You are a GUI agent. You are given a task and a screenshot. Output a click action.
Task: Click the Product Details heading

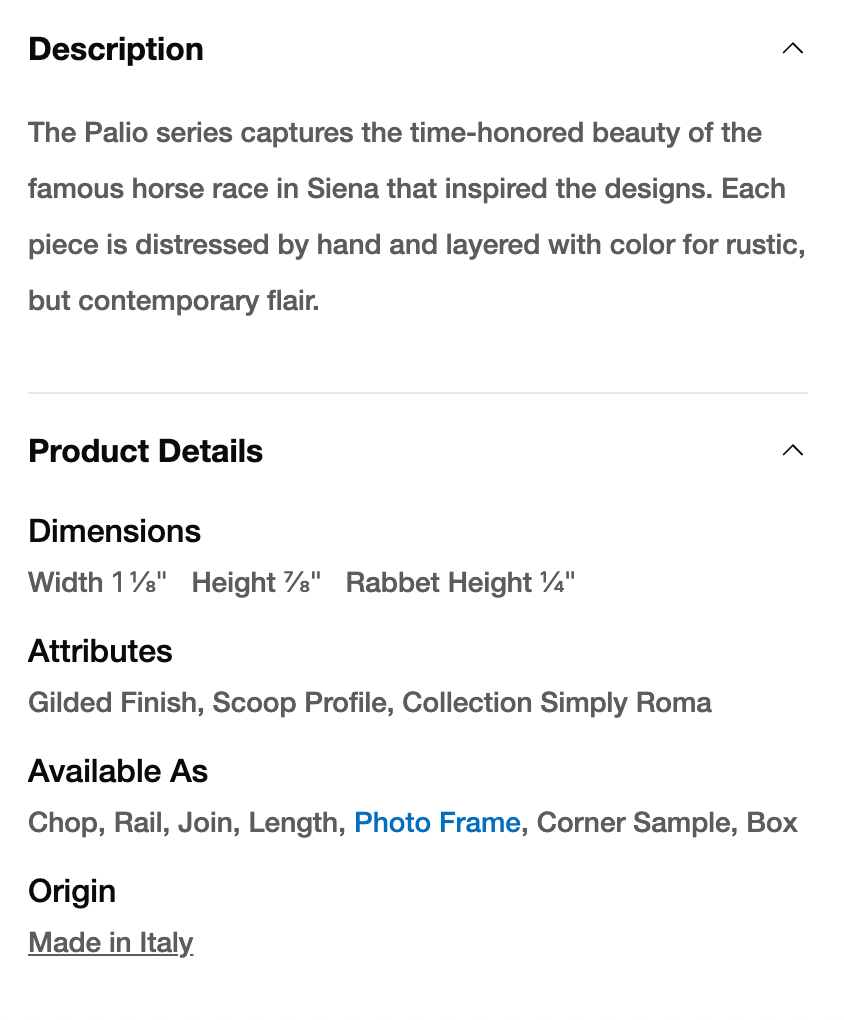(146, 451)
